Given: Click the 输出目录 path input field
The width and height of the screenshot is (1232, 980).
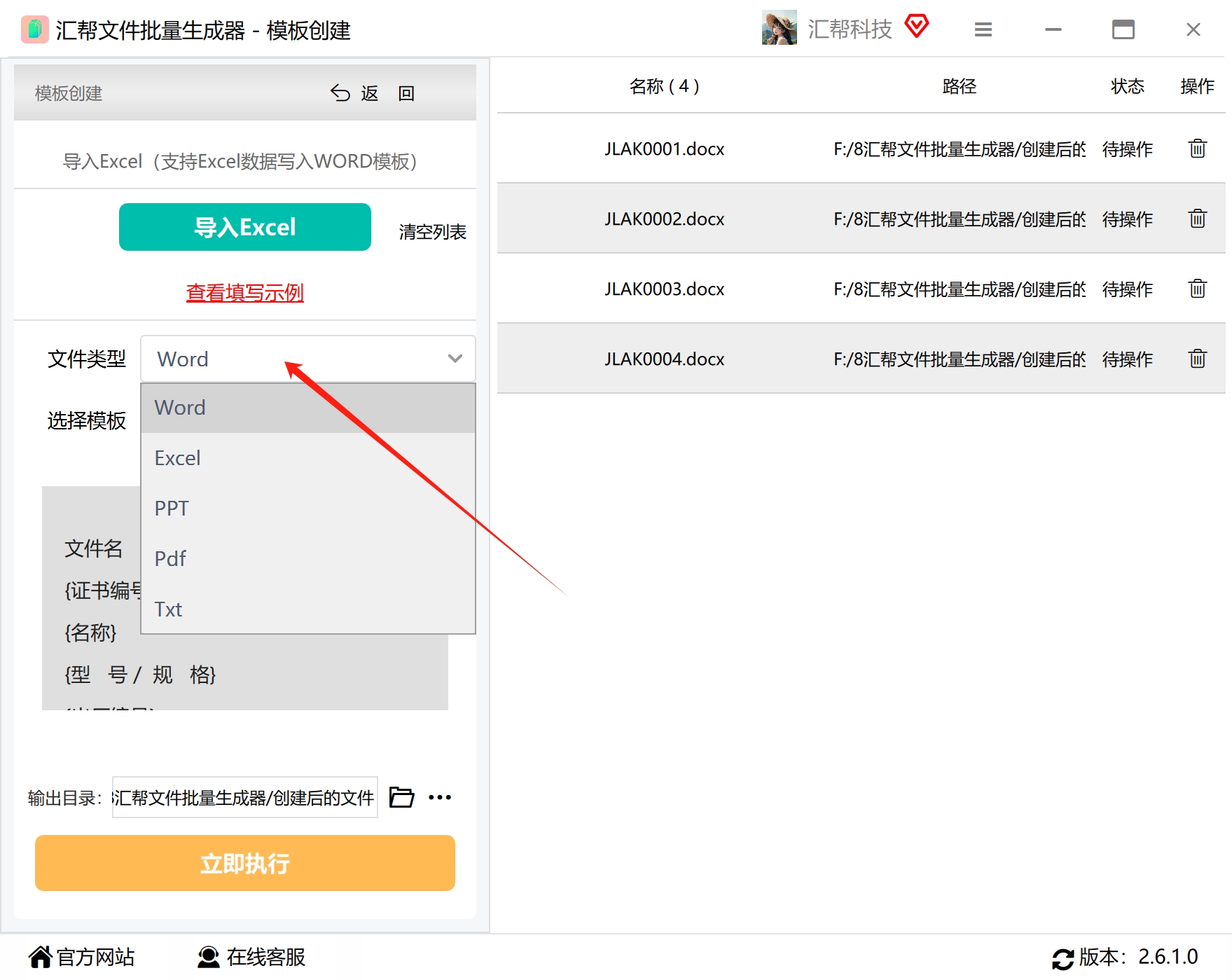Looking at the screenshot, I should pos(245,797).
